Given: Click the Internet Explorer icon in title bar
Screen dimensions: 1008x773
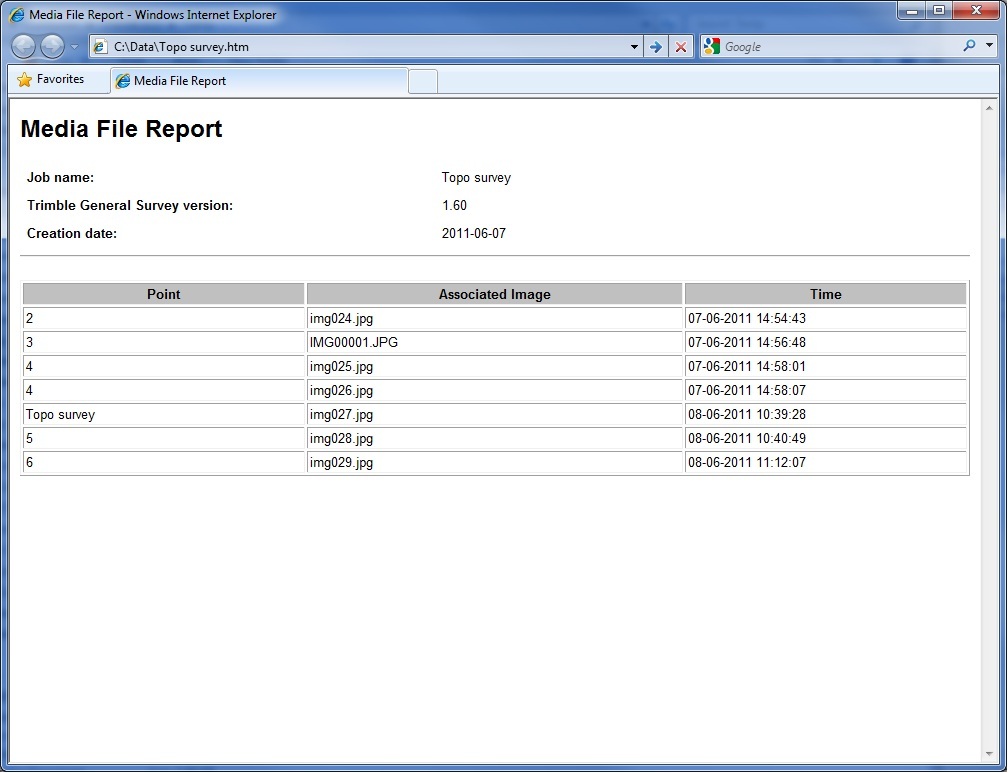Looking at the screenshot, I should tap(17, 15).
